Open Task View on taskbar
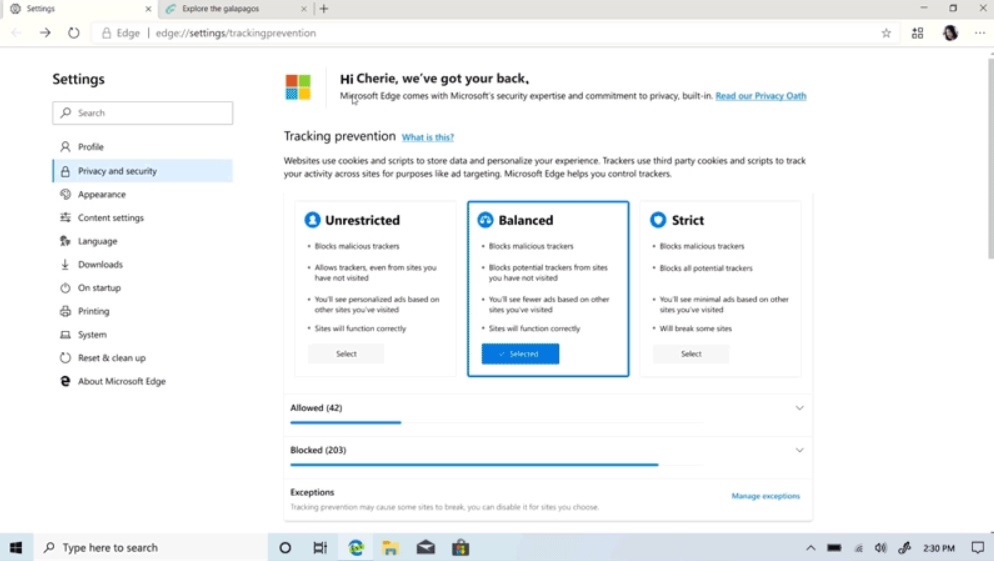This screenshot has width=994, height=561. coord(320,548)
